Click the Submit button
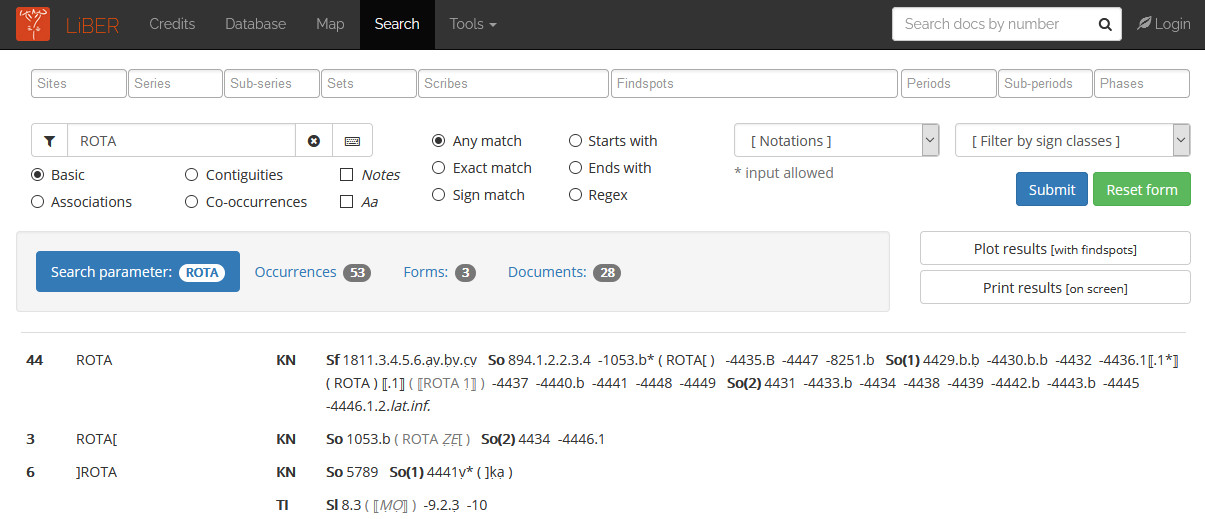The height and width of the screenshot is (519, 1205). [1052, 189]
